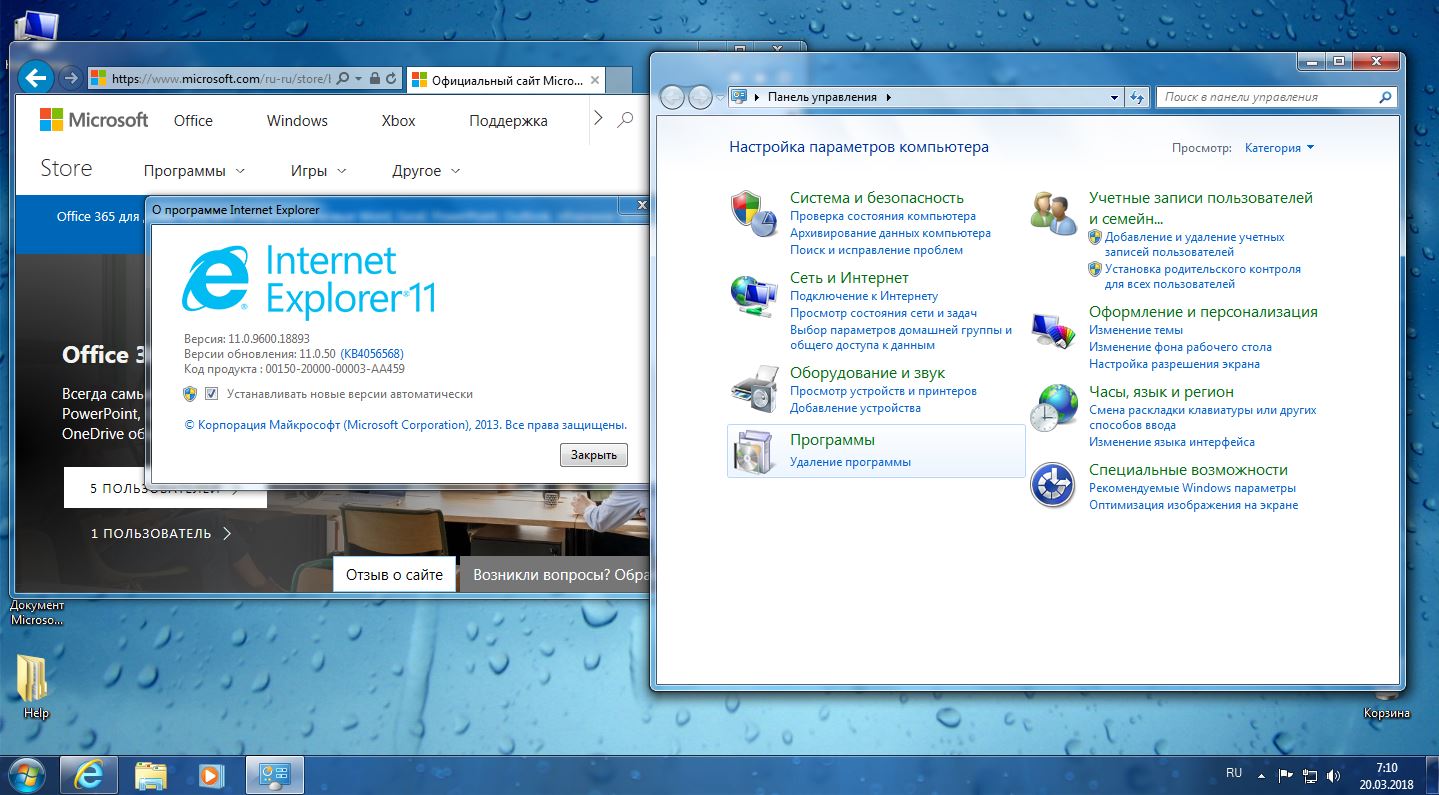1439x795 pixels.
Task: Expand the arrow after 'Панель управления' breadcrumb
Action: (888, 97)
